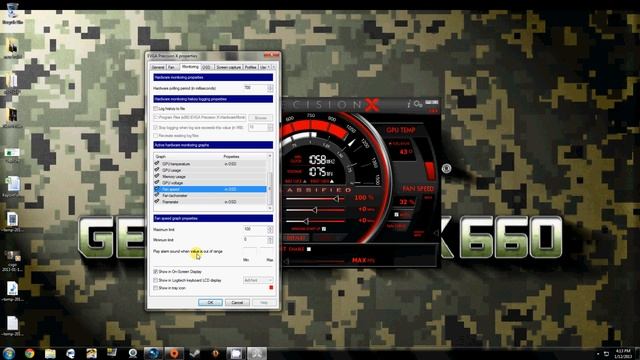640x360 pixels.
Task: Open the Profiles tab
Action: [251, 67]
